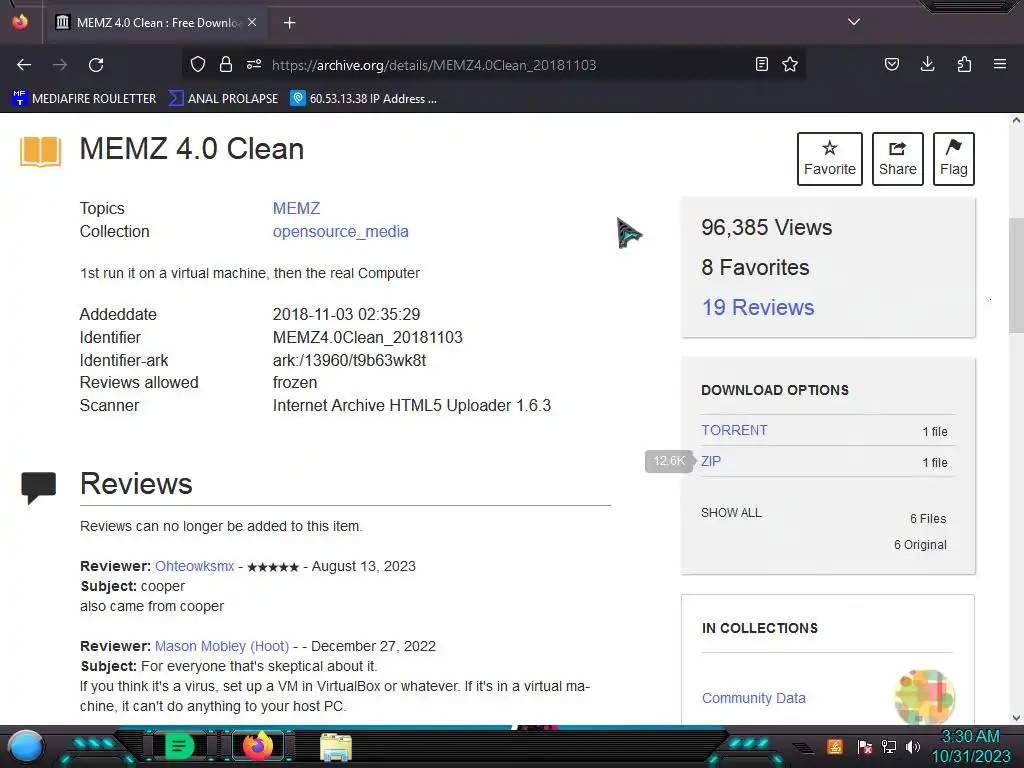Click the 6 Original text

(x=920, y=545)
